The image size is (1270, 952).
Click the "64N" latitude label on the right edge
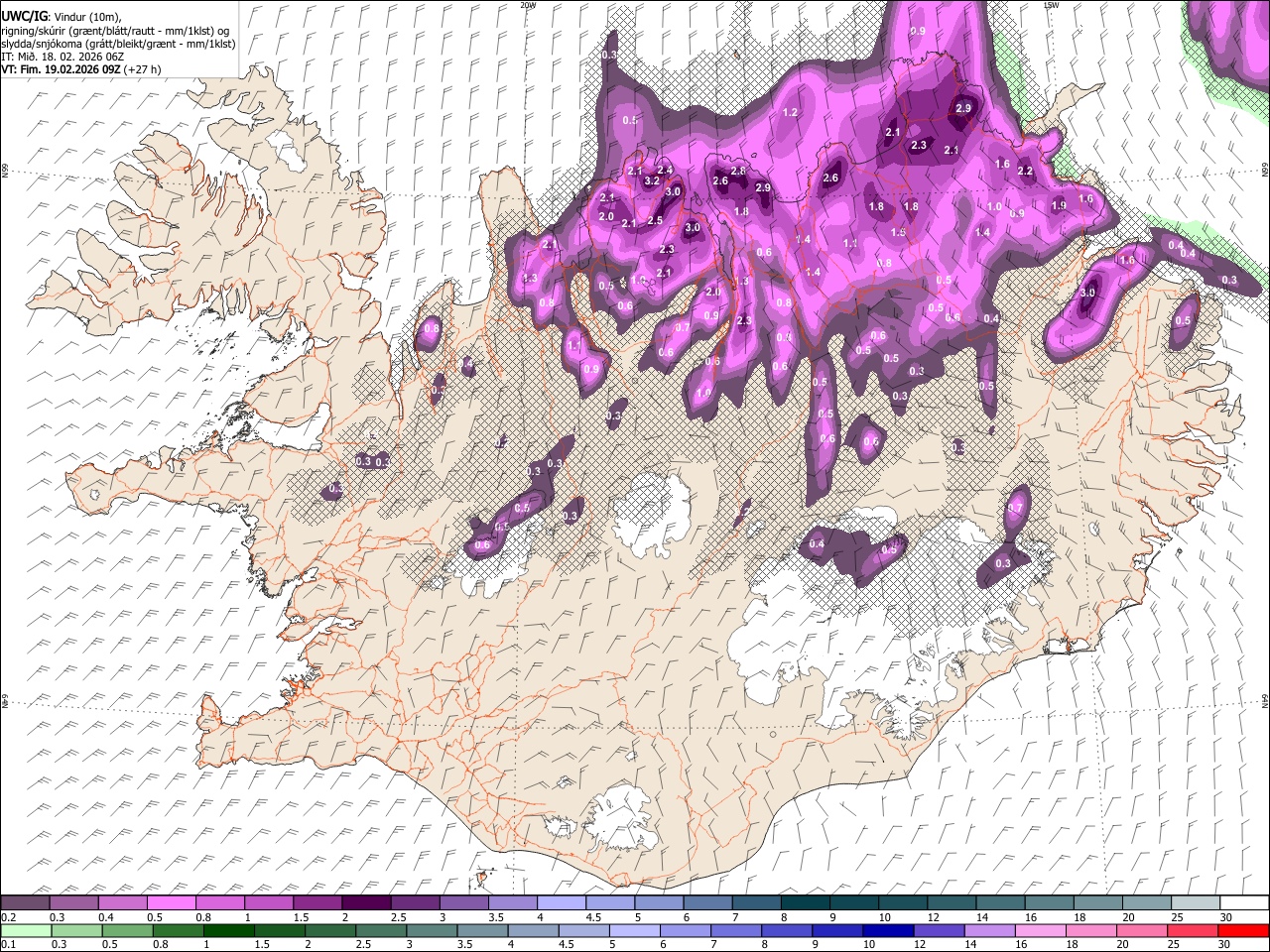1265,700
